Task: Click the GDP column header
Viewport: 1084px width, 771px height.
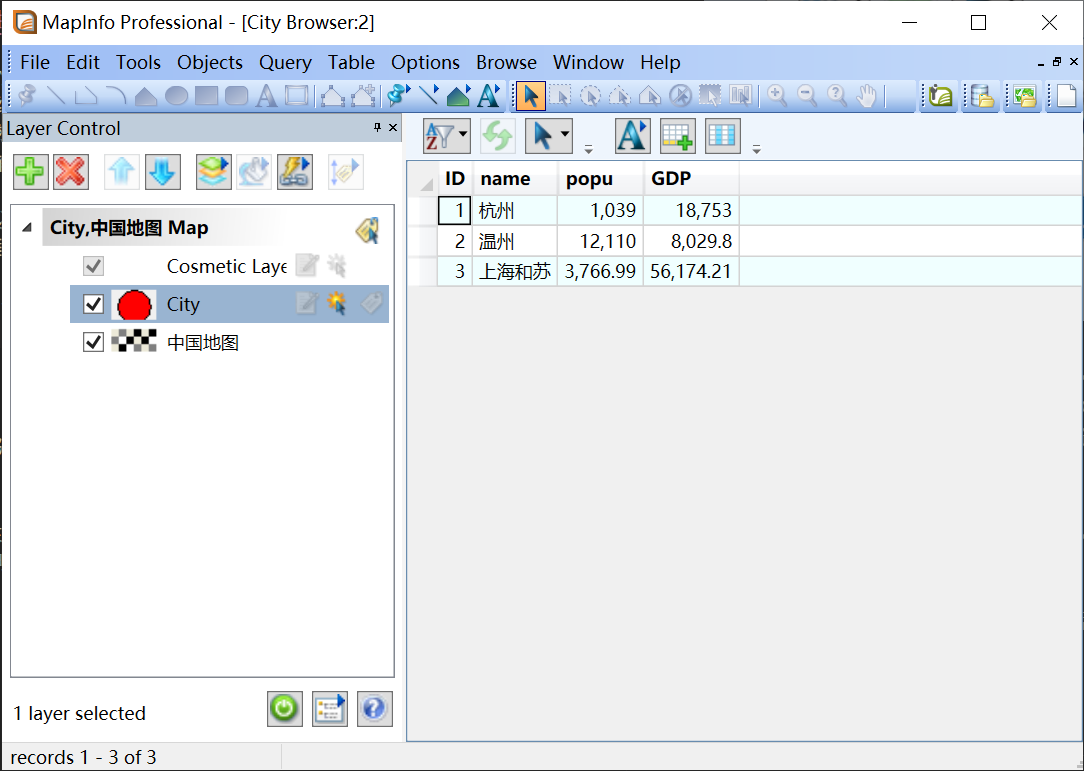Action: click(x=691, y=178)
